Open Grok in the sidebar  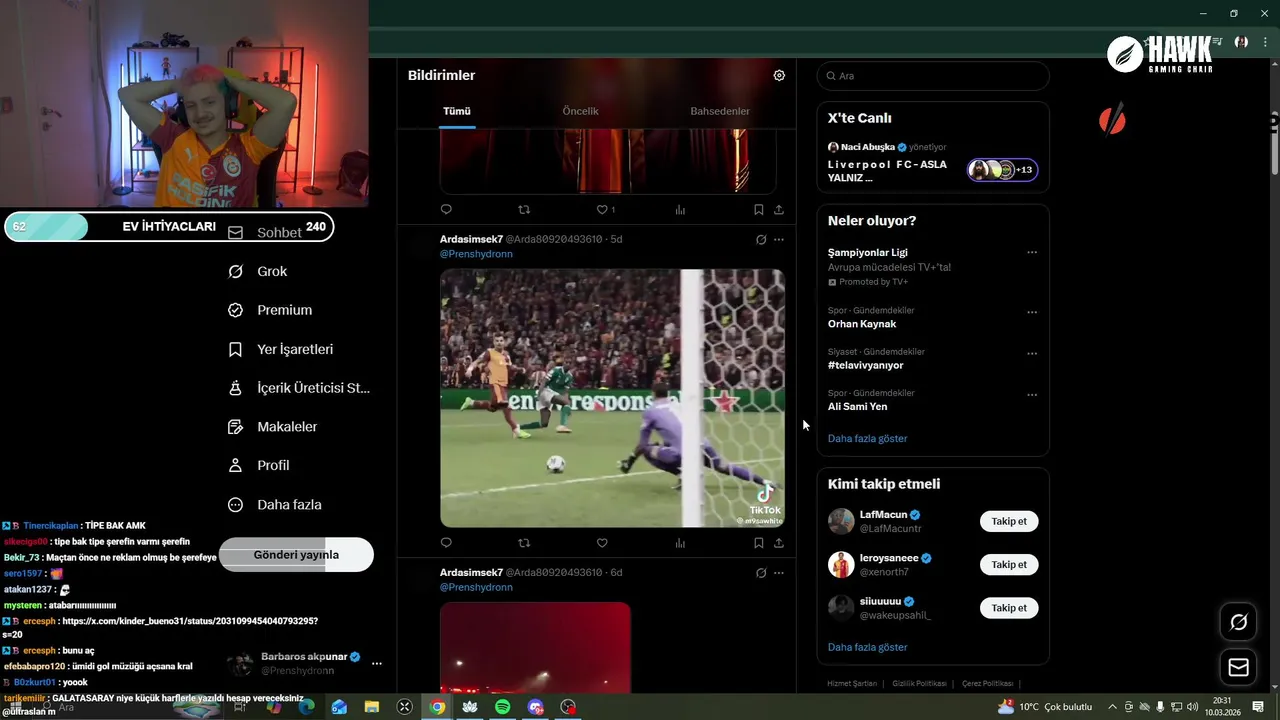258,271
